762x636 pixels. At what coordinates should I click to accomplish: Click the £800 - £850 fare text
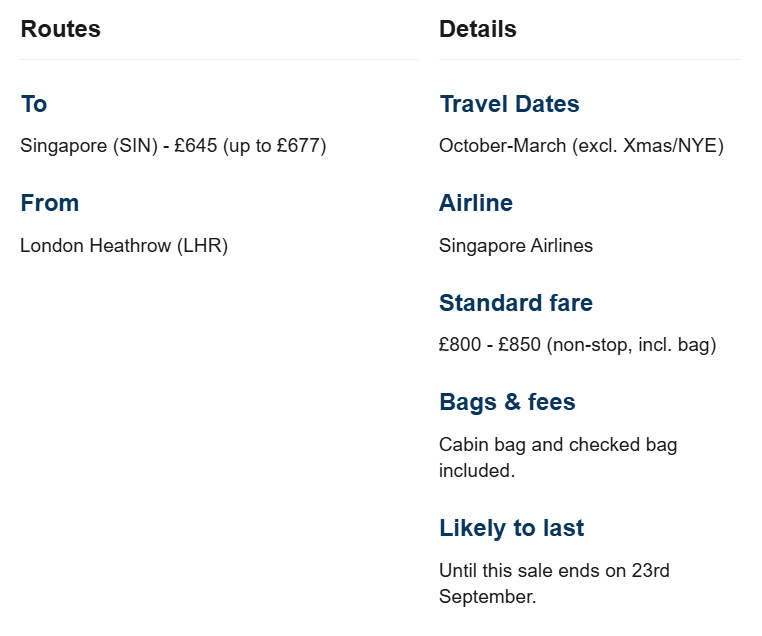577,344
